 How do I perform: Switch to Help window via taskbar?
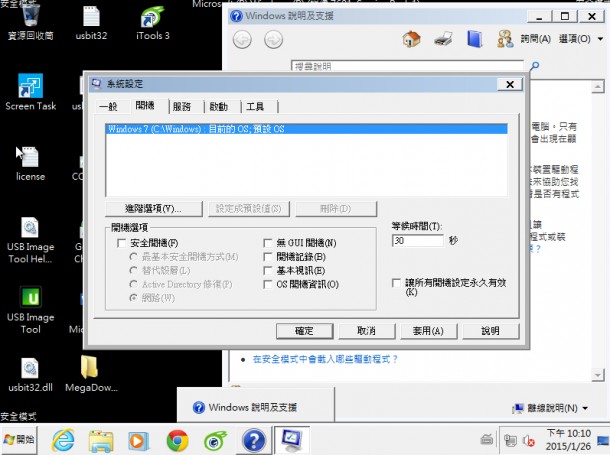tap(254, 441)
